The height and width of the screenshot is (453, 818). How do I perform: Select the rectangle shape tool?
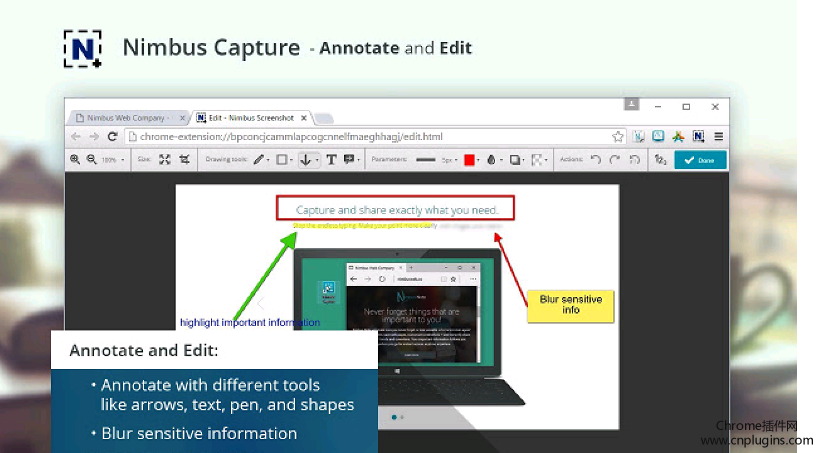[x=282, y=160]
